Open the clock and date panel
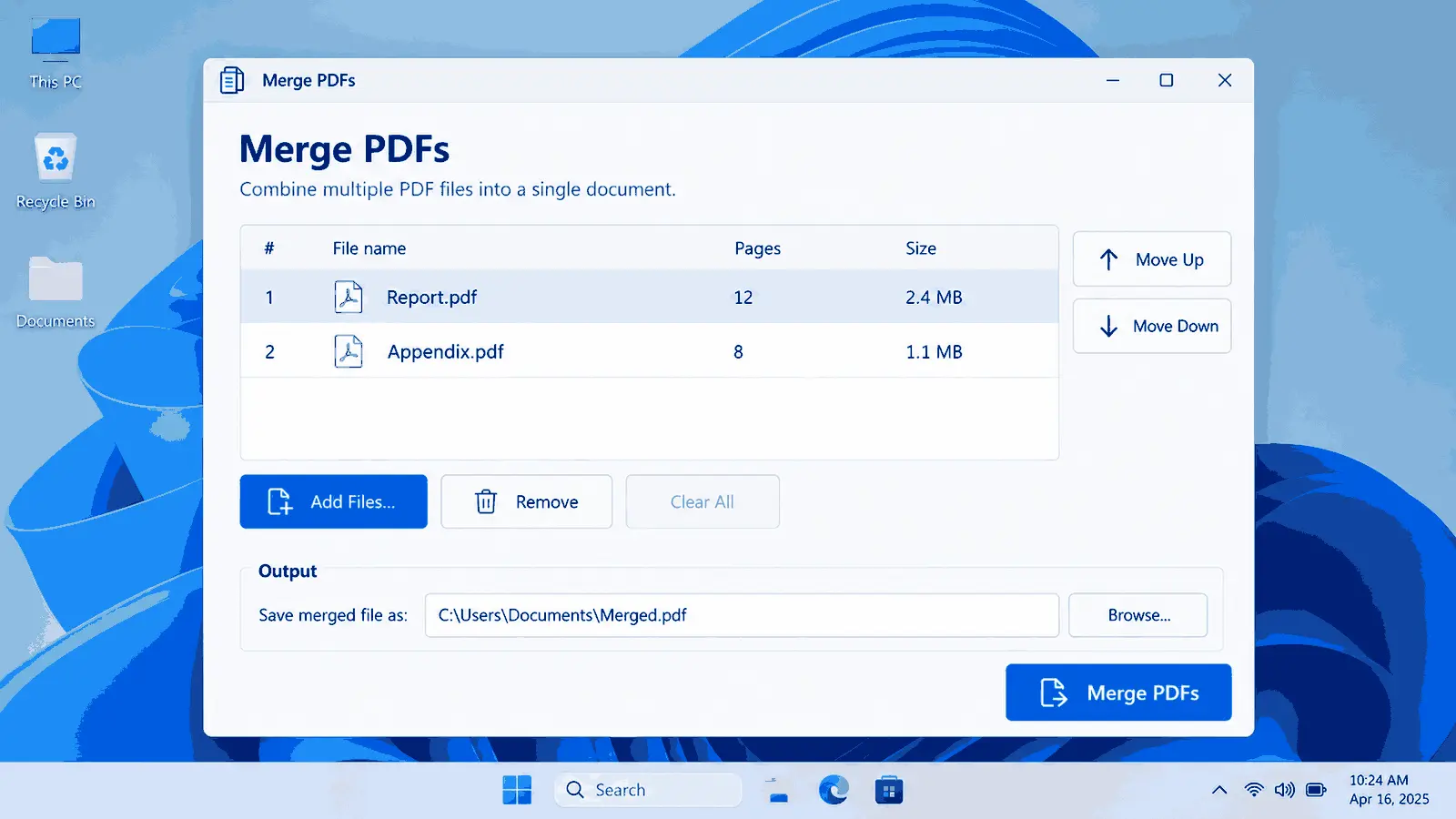The height and width of the screenshot is (819, 1456). coord(1389,790)
